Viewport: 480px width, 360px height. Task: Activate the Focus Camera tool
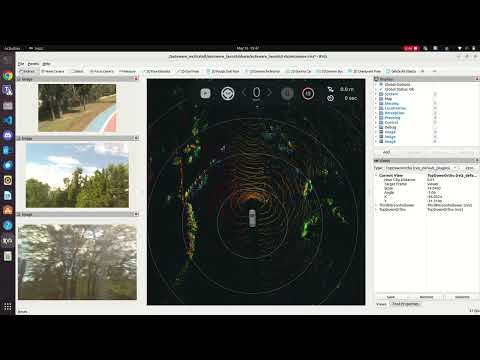click(x=102, y=71)
